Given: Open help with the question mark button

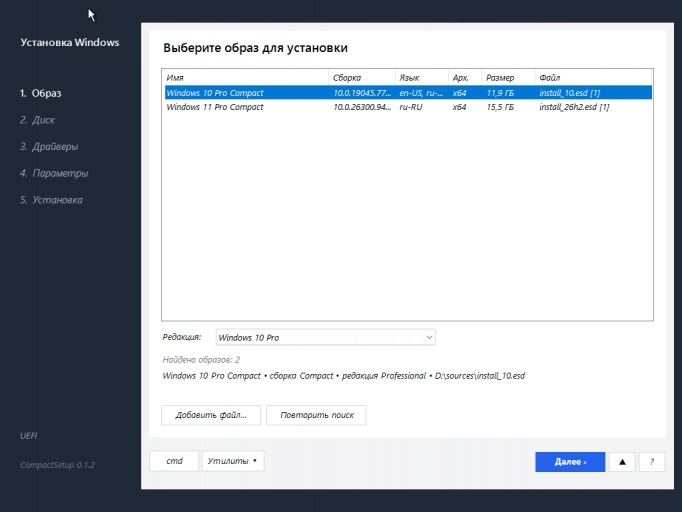Looking at the screenshot, I should coord(652,462).
